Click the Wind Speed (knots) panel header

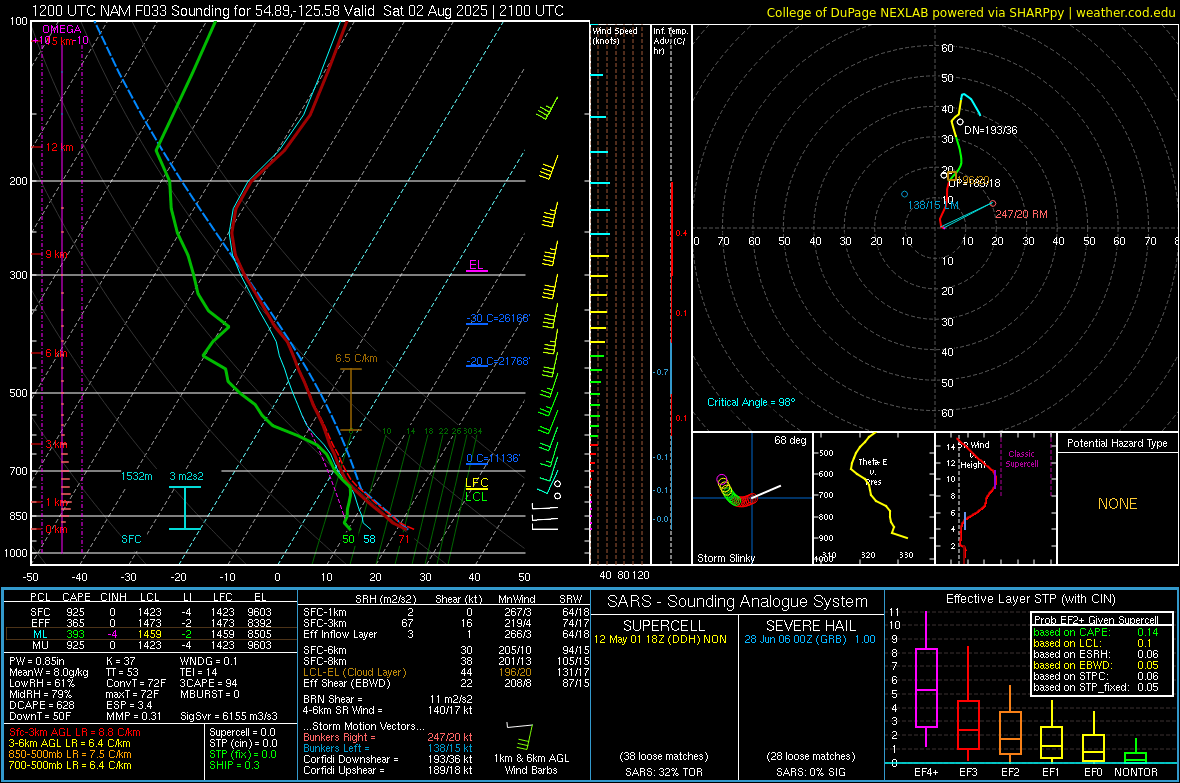(x=615, y=35)
